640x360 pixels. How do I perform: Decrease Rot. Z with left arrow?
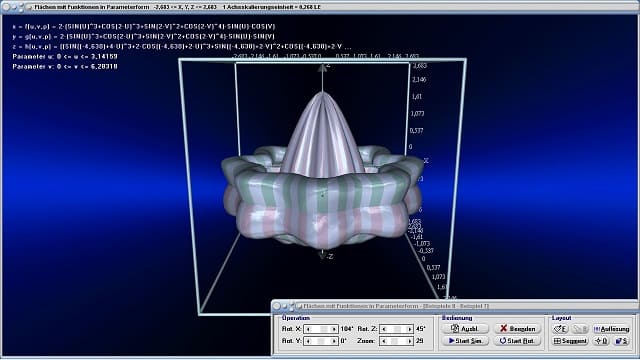click(x=383, y=329)
